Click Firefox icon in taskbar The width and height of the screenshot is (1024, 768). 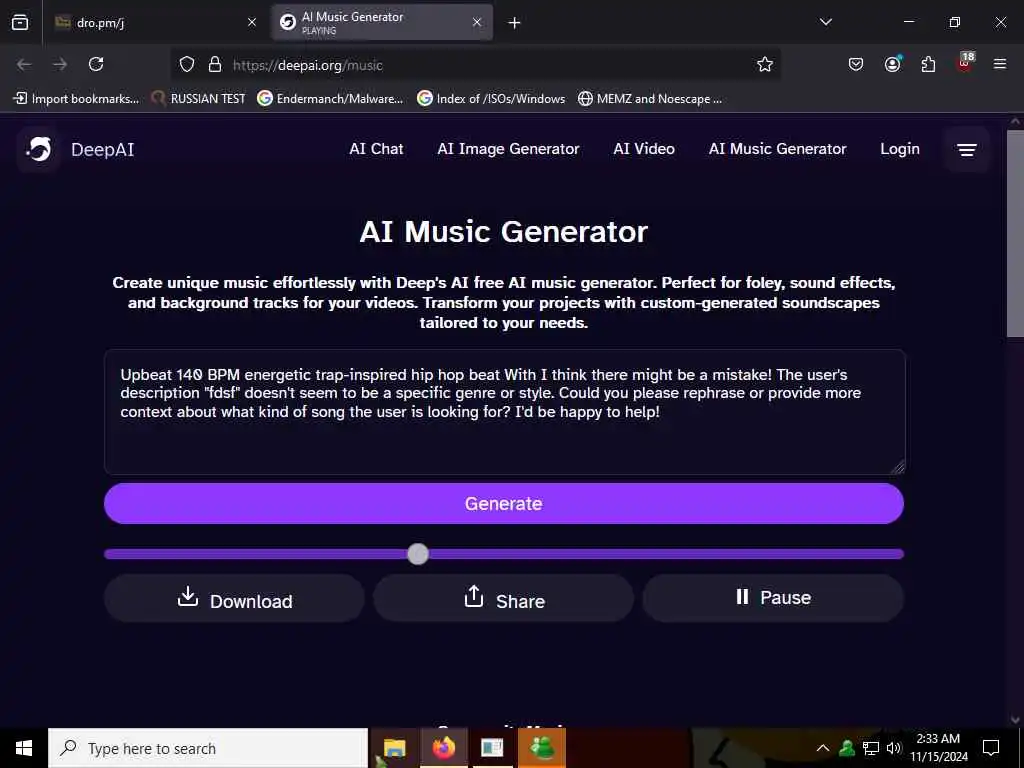[443, 748]
